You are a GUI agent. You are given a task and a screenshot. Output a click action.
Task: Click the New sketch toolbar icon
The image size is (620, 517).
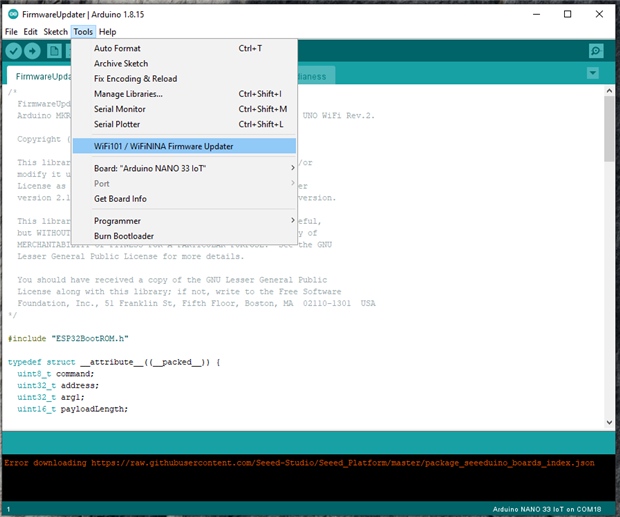tap(56, 51)
